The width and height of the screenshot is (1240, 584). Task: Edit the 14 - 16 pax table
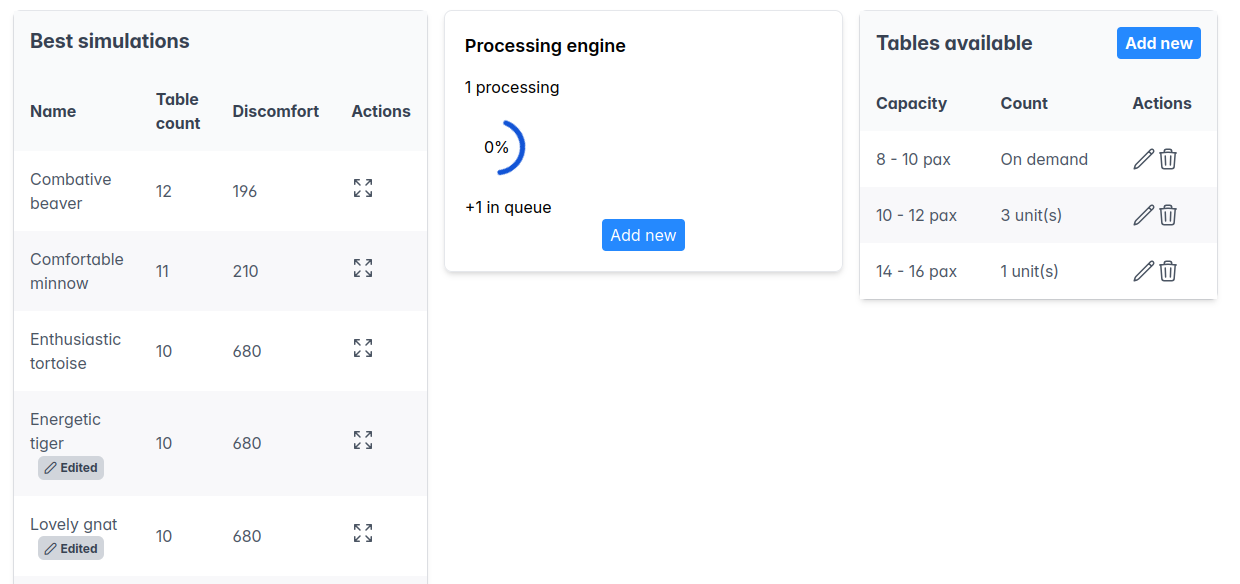point(1143,271)
